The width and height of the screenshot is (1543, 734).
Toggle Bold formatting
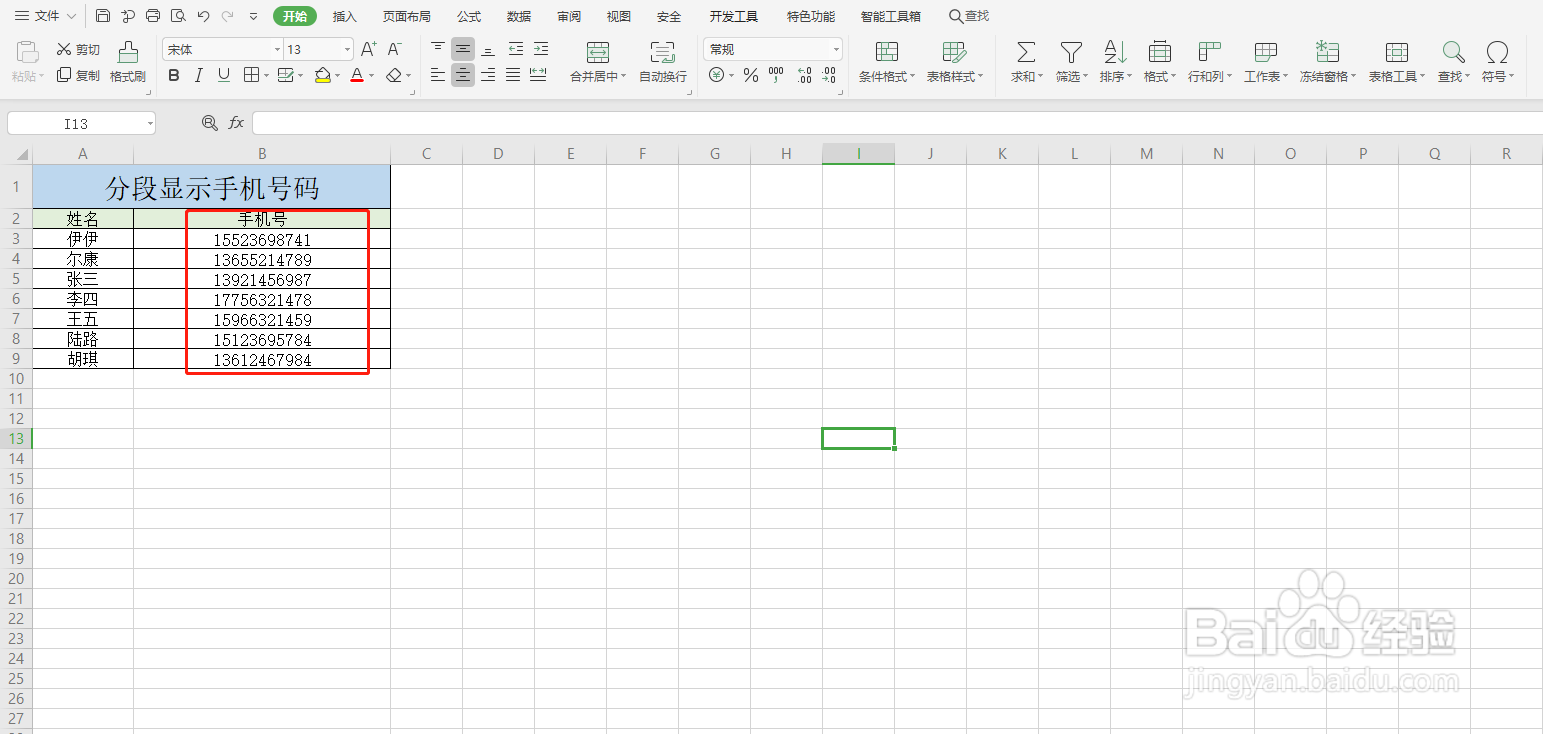tap(174, 75)
